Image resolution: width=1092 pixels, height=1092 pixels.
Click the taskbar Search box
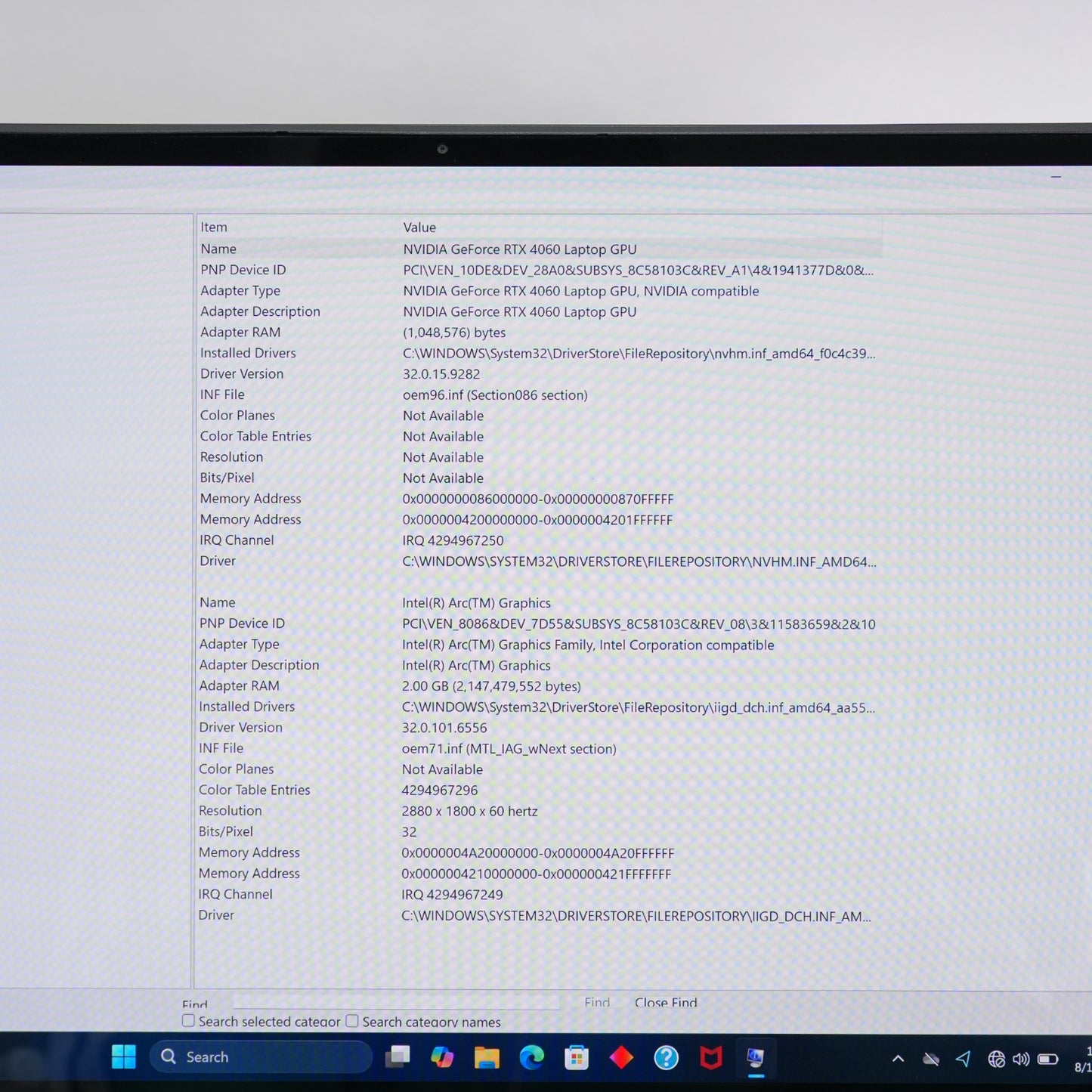point(261,1056)
